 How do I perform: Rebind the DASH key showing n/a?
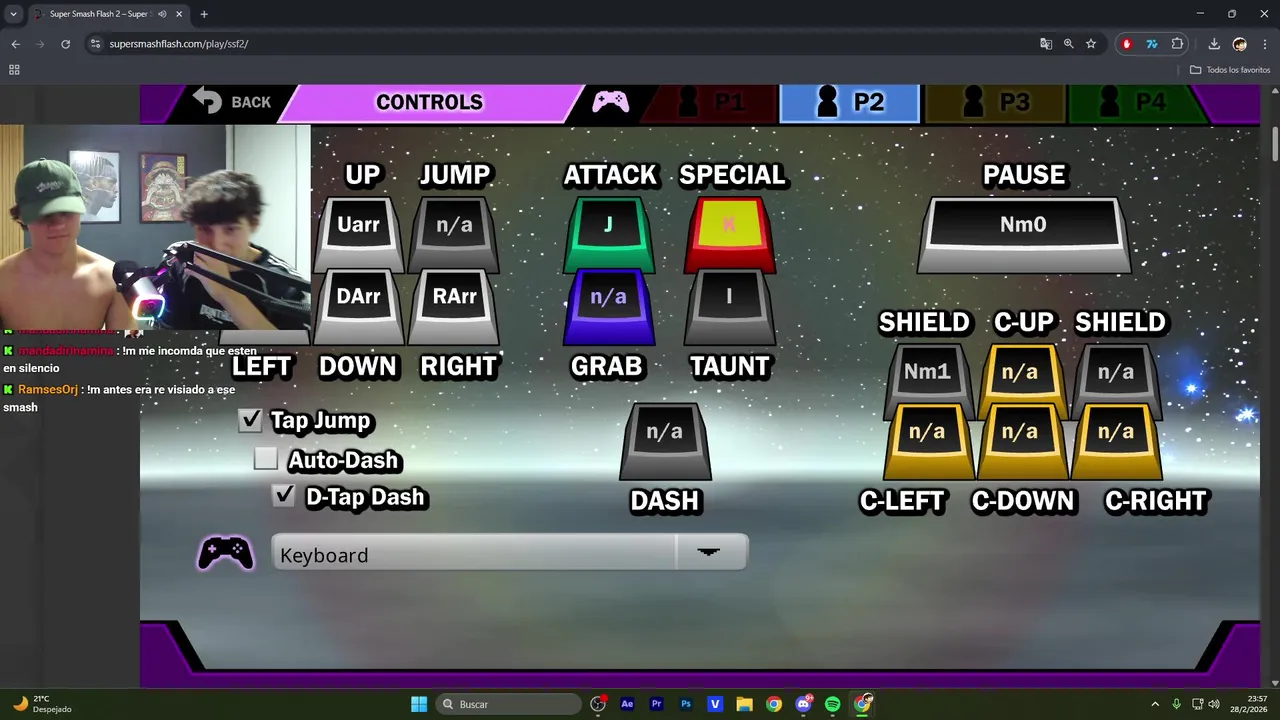click(x=664, y=441)
